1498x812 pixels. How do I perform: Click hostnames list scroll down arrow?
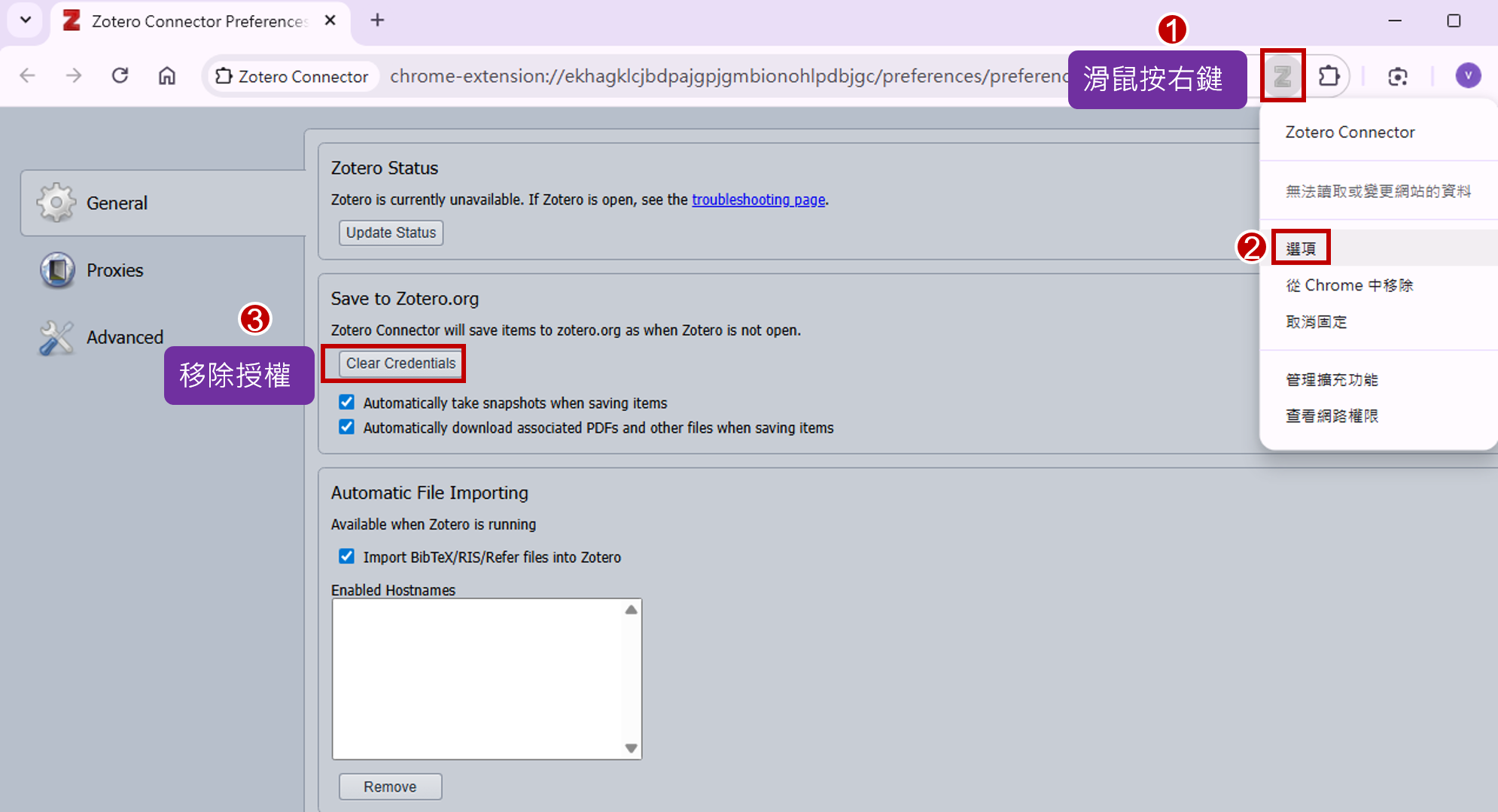click(631, 748)
